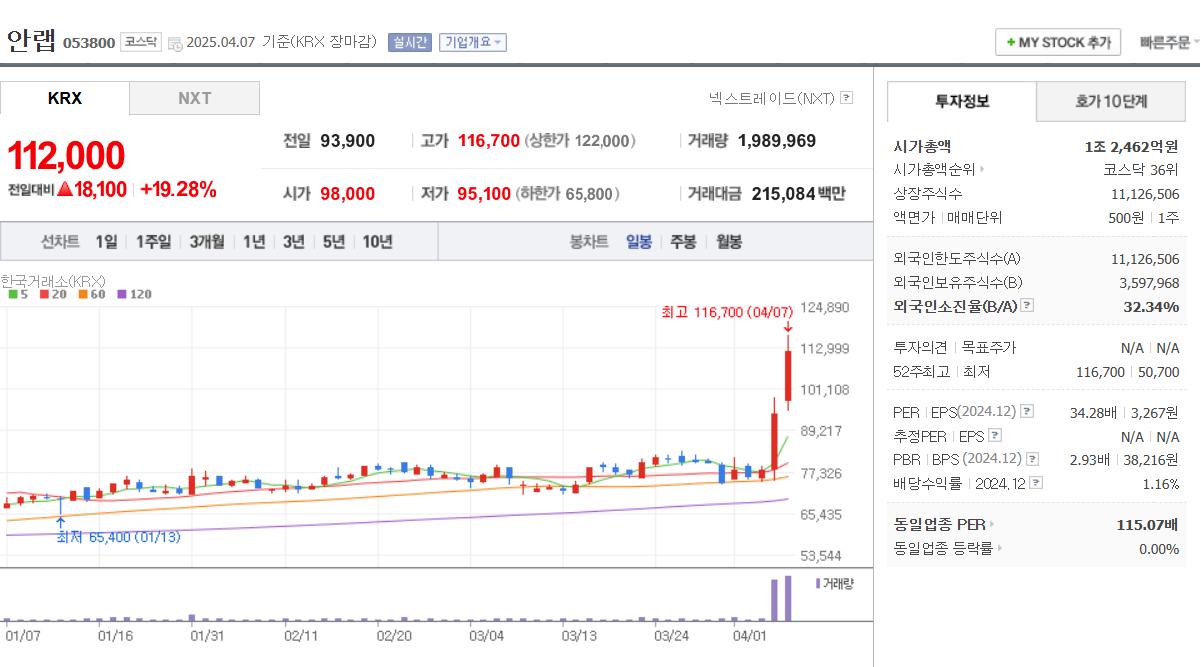The height and width of the screenshot is (667, 1201).
Task: Switch to the KRX tab
Action: click(65, 98)
